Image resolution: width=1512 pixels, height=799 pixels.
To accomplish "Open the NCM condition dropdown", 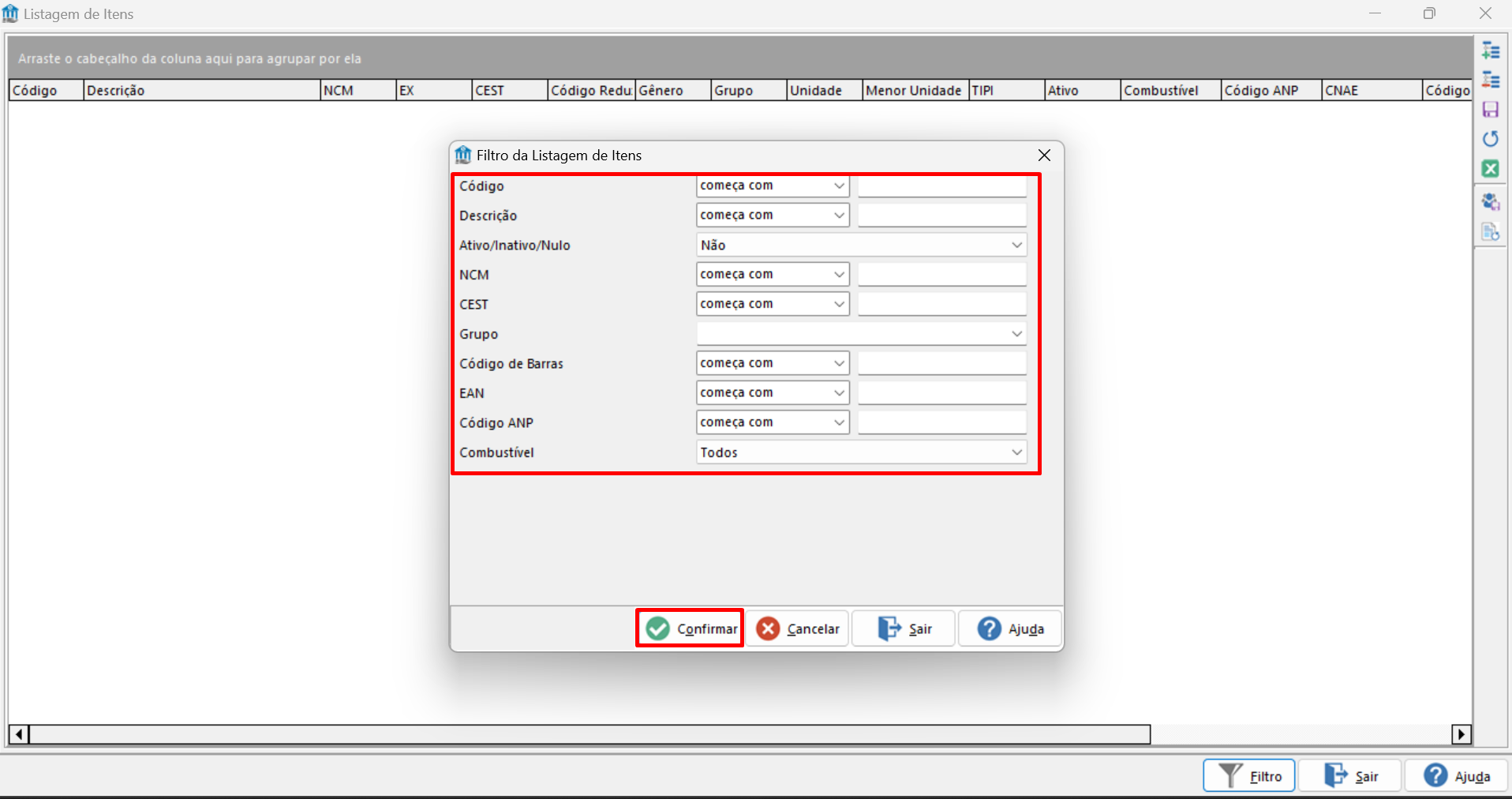I will [773, 274].
